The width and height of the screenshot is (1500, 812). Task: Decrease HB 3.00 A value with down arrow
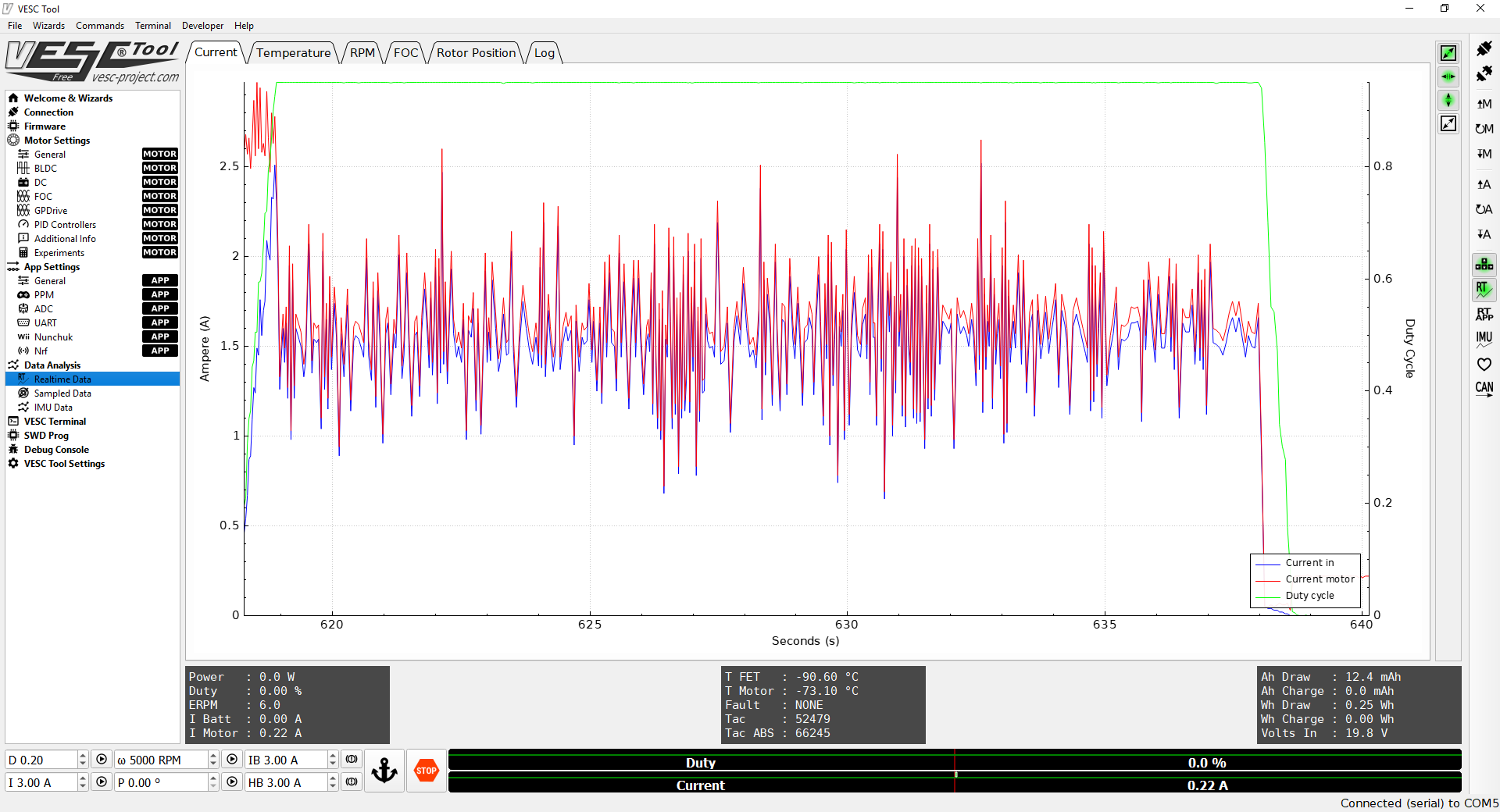[333, 787]
